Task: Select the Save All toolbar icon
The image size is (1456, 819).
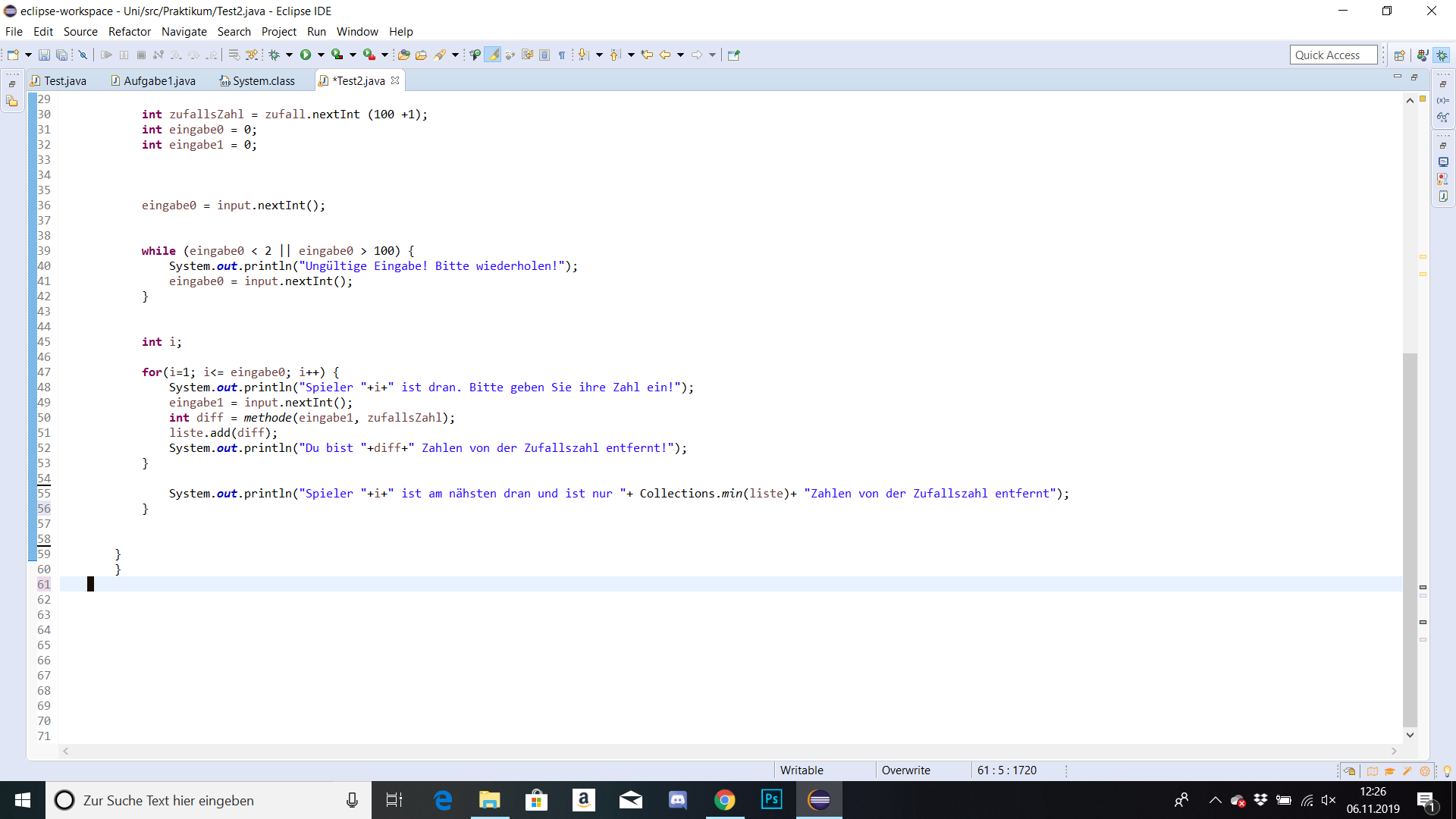Action: click(x=61, y=55)
